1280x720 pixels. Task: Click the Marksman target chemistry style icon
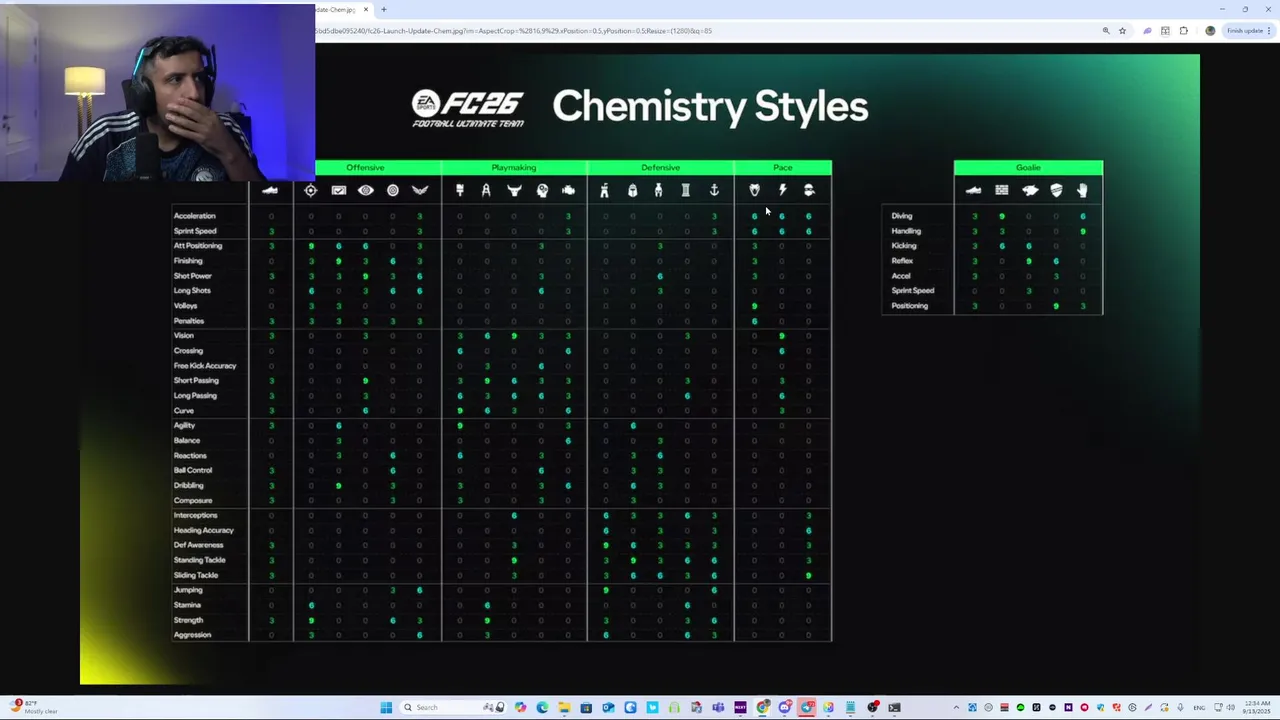pyautogui.click(x=392, y=190)
